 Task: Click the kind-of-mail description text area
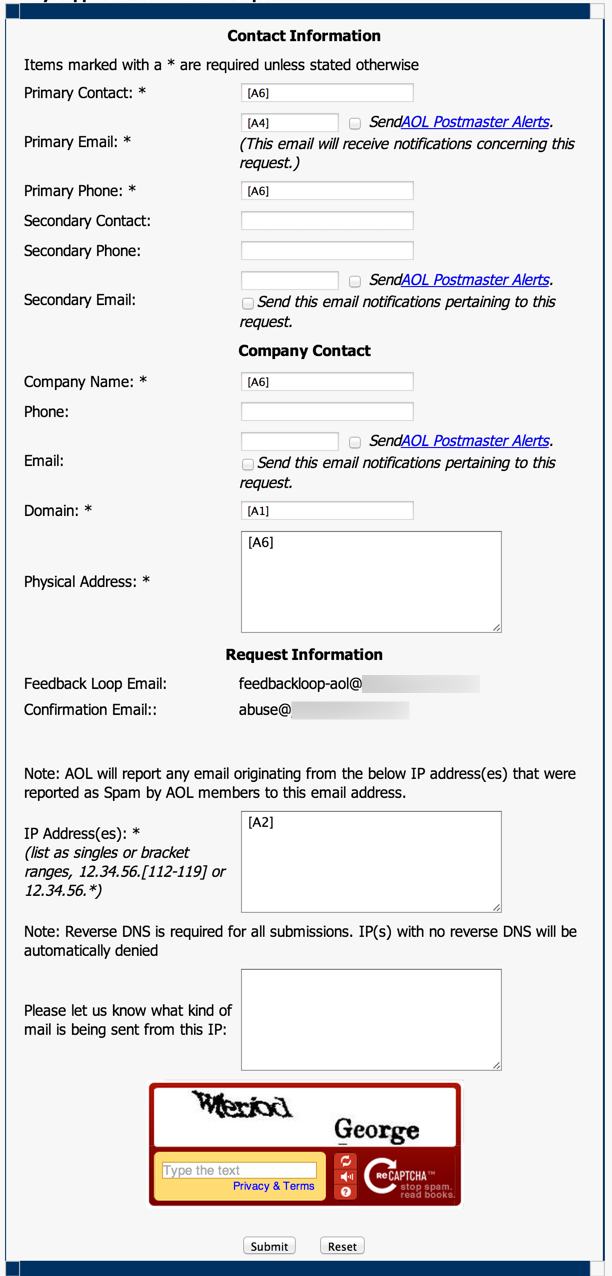pos(371,1020)
